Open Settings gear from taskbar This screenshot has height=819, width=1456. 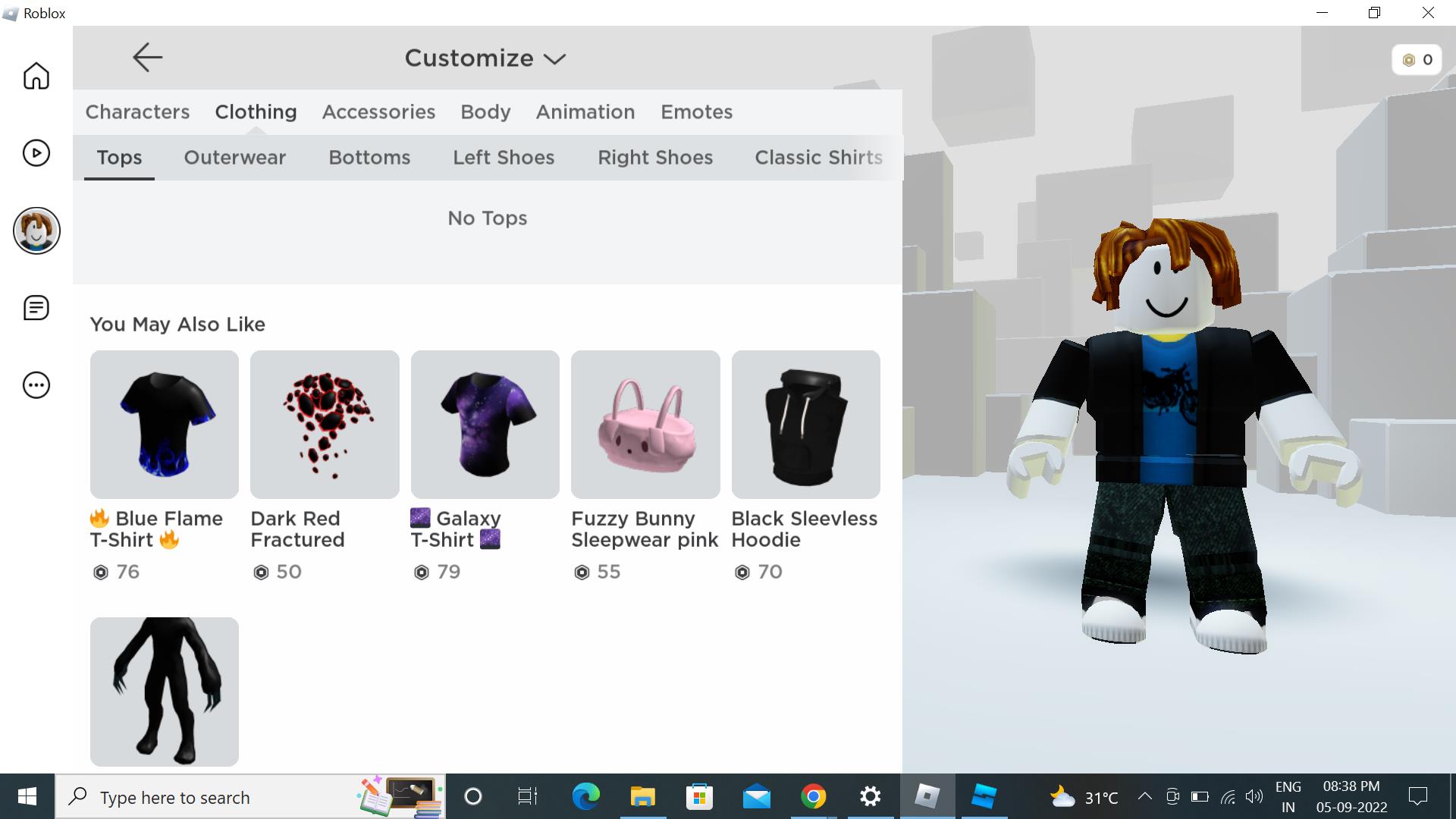(870, 796)
